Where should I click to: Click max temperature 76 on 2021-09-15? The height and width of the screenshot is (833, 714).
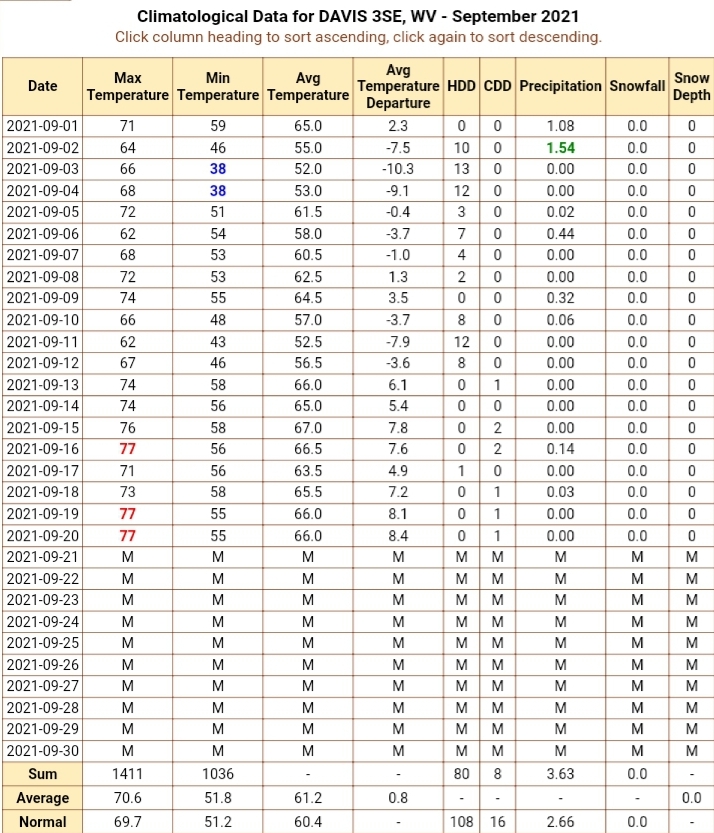[x=128, y=428]
